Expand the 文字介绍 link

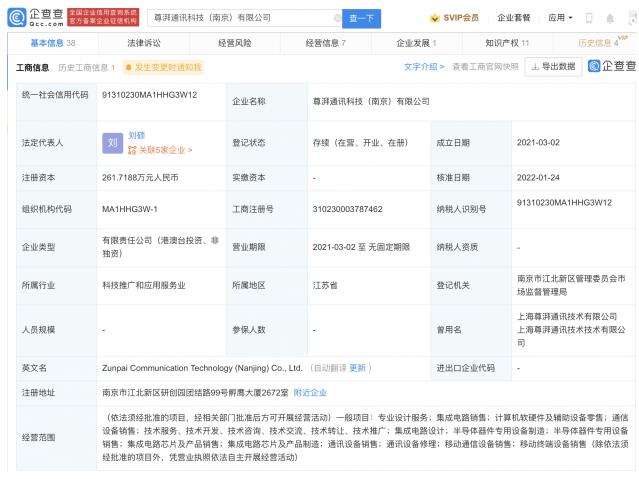pyautogui.click(x=424, y=66)
